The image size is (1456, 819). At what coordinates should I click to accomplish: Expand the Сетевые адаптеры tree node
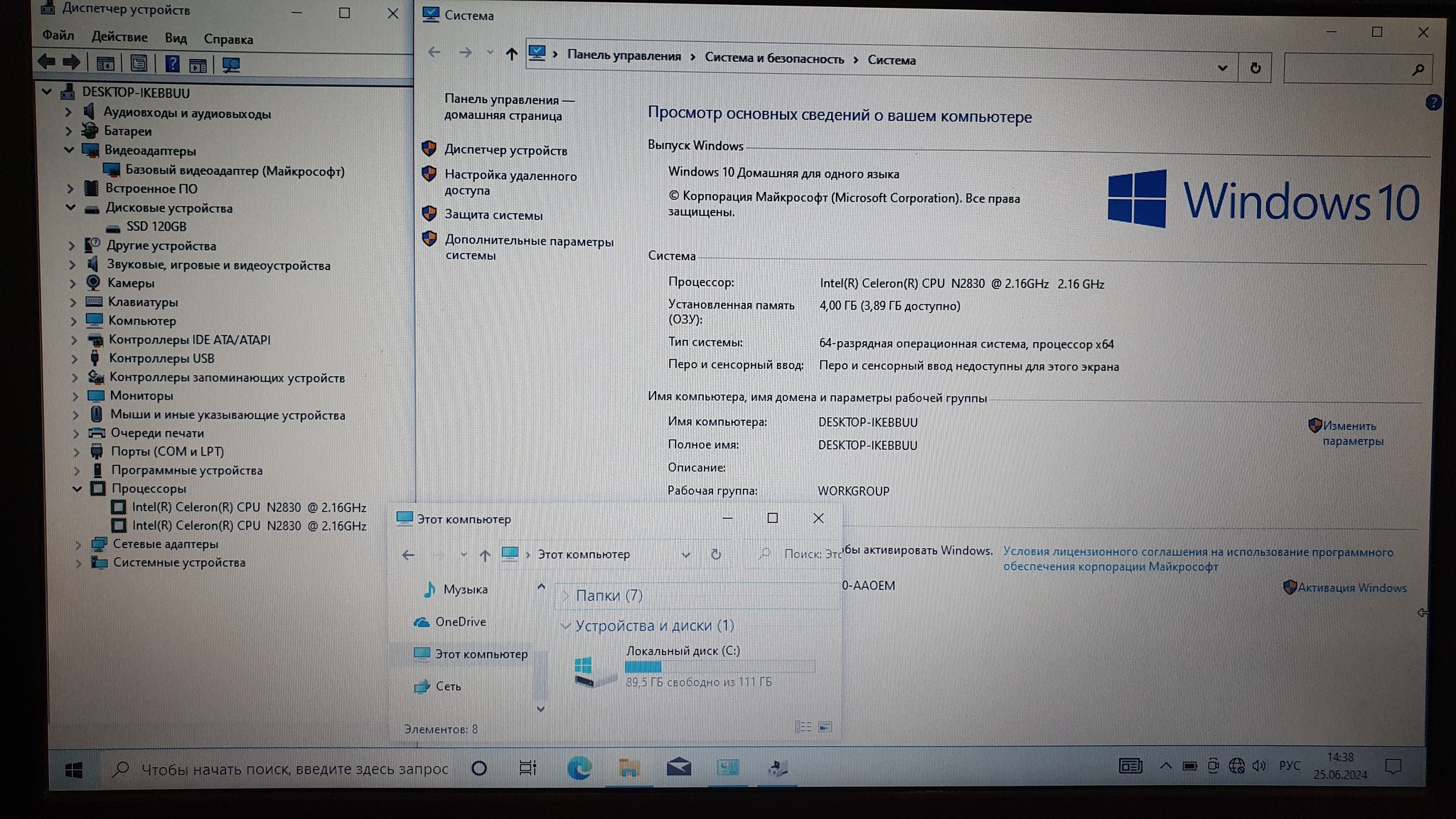[x=78, y=544]
